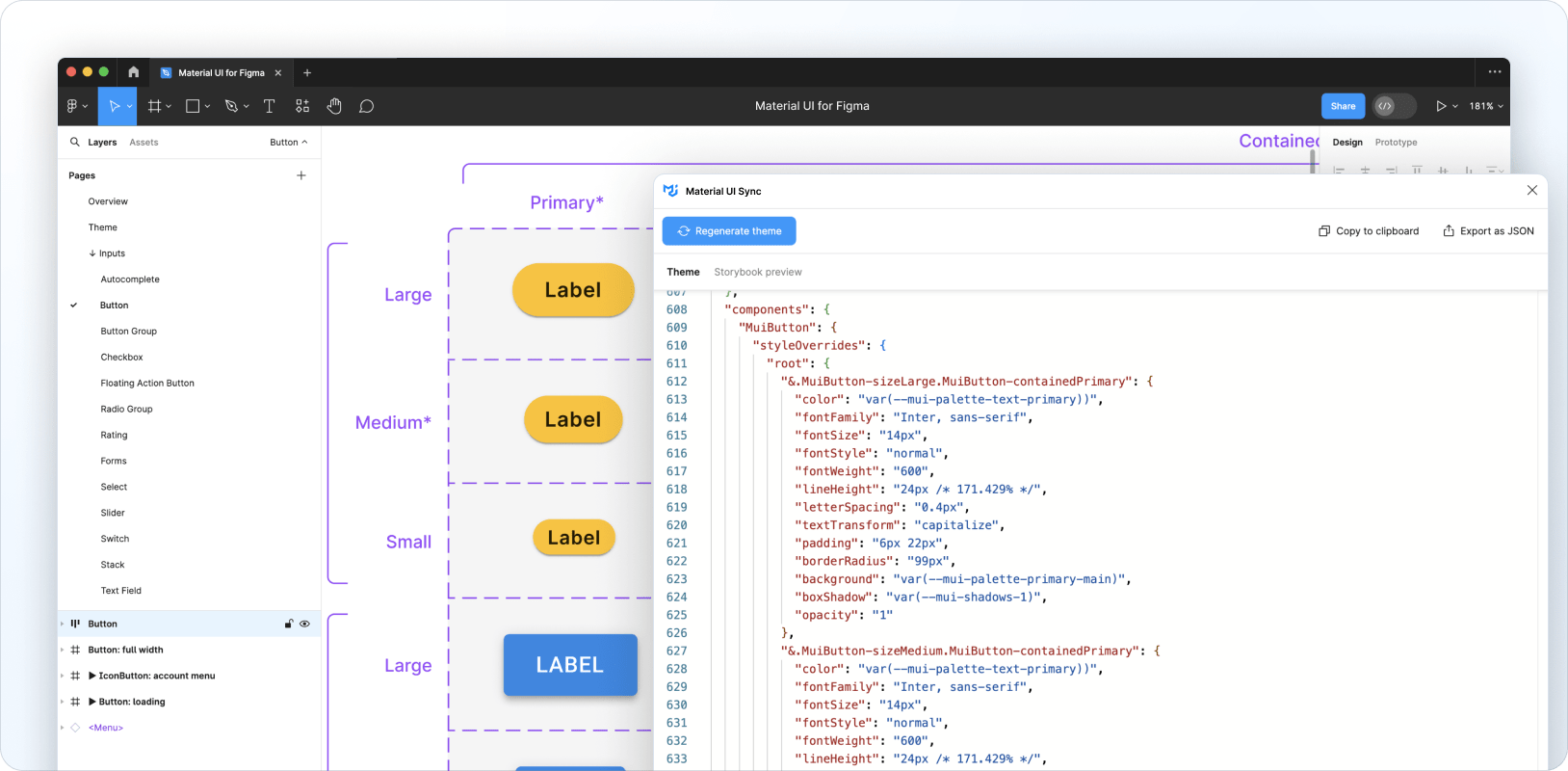Click the Home icon in tab bar
Screen dimensions: 1568x771
pyautogui.click(x=133, y=72)
